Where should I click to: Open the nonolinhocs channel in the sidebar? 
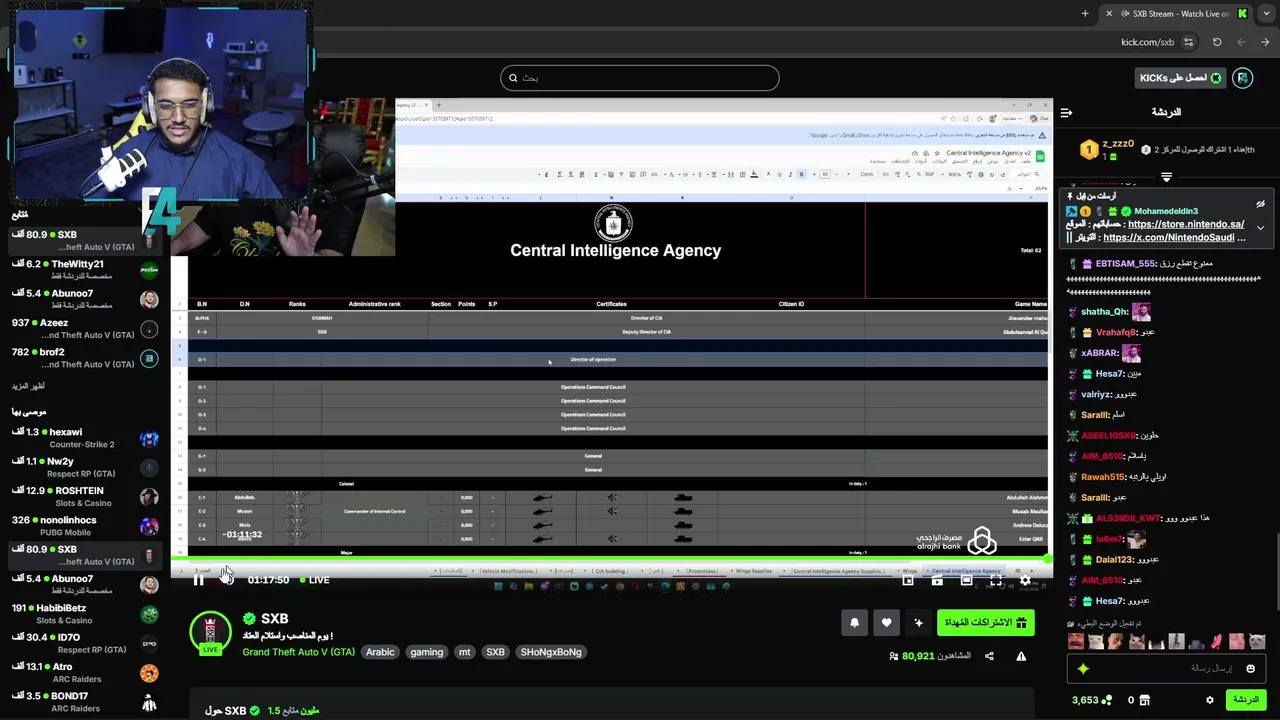[x=85, y=526]
